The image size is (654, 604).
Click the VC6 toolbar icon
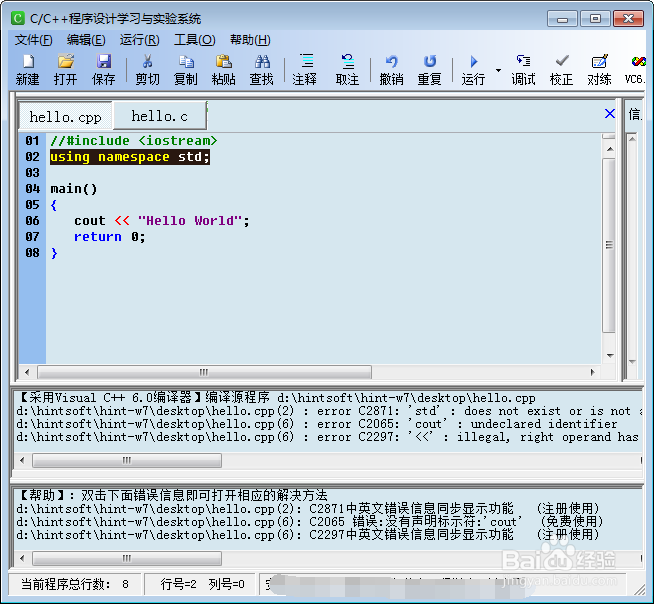tap(635, 70)
